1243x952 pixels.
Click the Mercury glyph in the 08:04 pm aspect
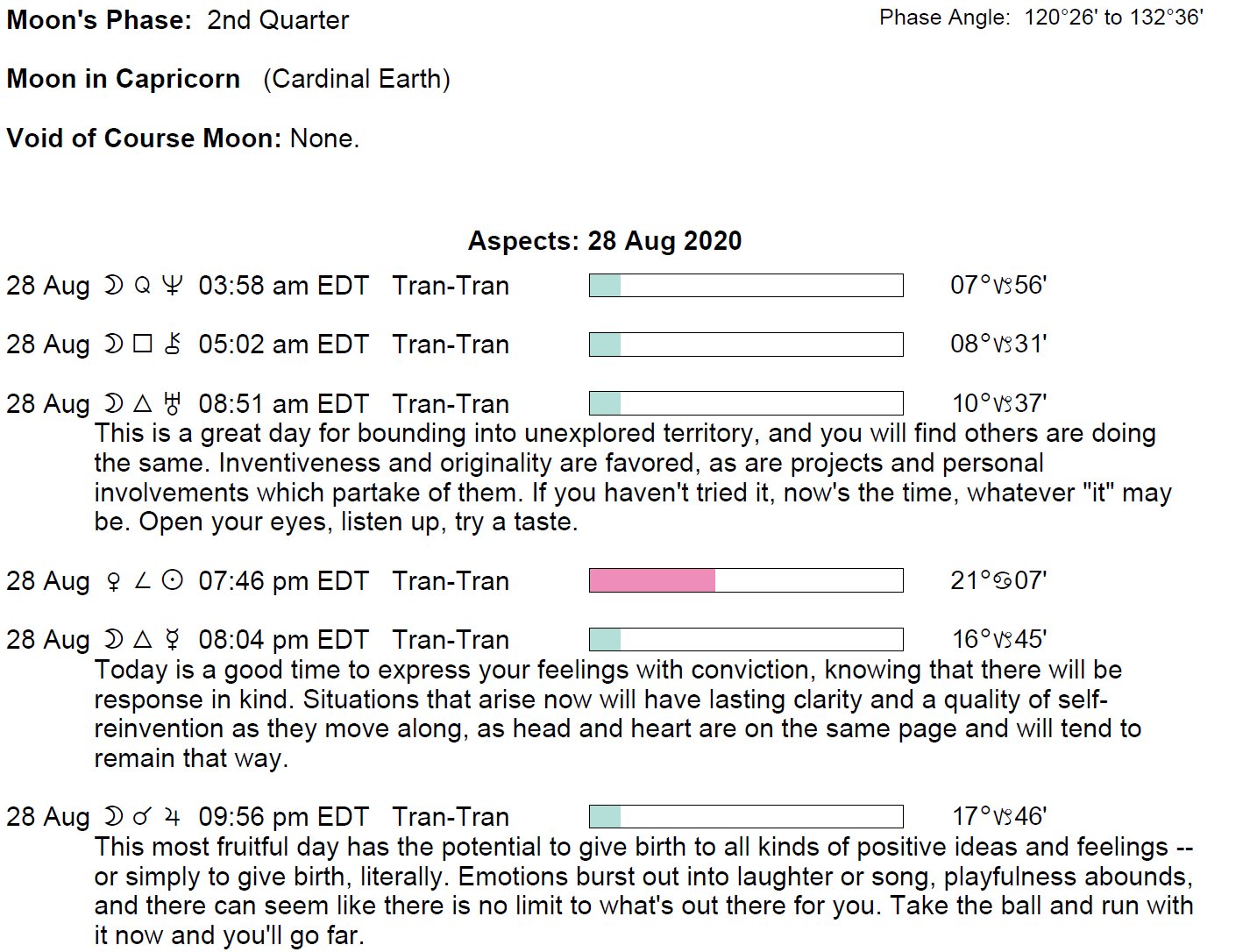pyautogui.click(x=173, y=639)
